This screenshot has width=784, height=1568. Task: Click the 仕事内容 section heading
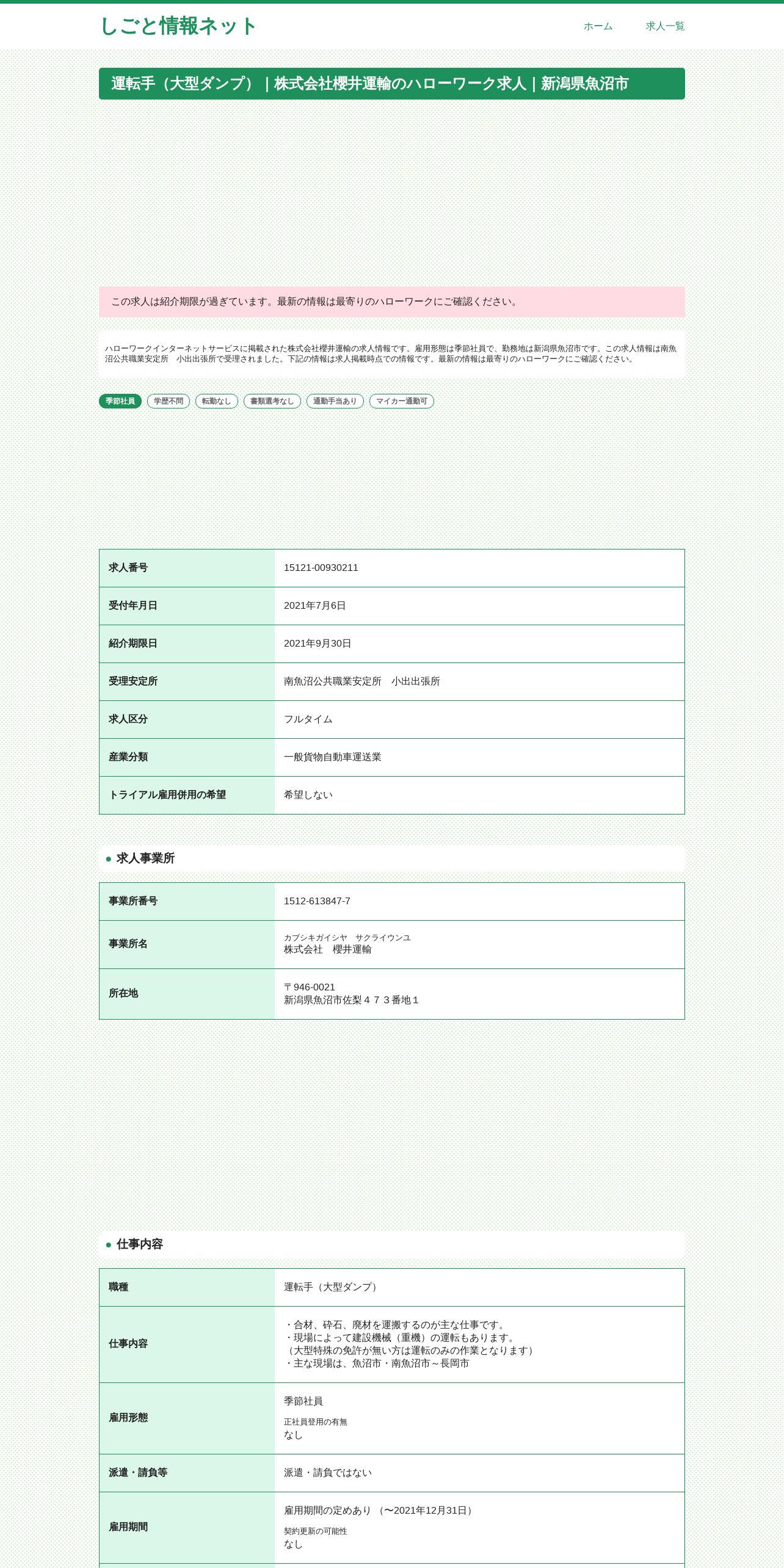pyautogui.click(x=392, y=1244)
